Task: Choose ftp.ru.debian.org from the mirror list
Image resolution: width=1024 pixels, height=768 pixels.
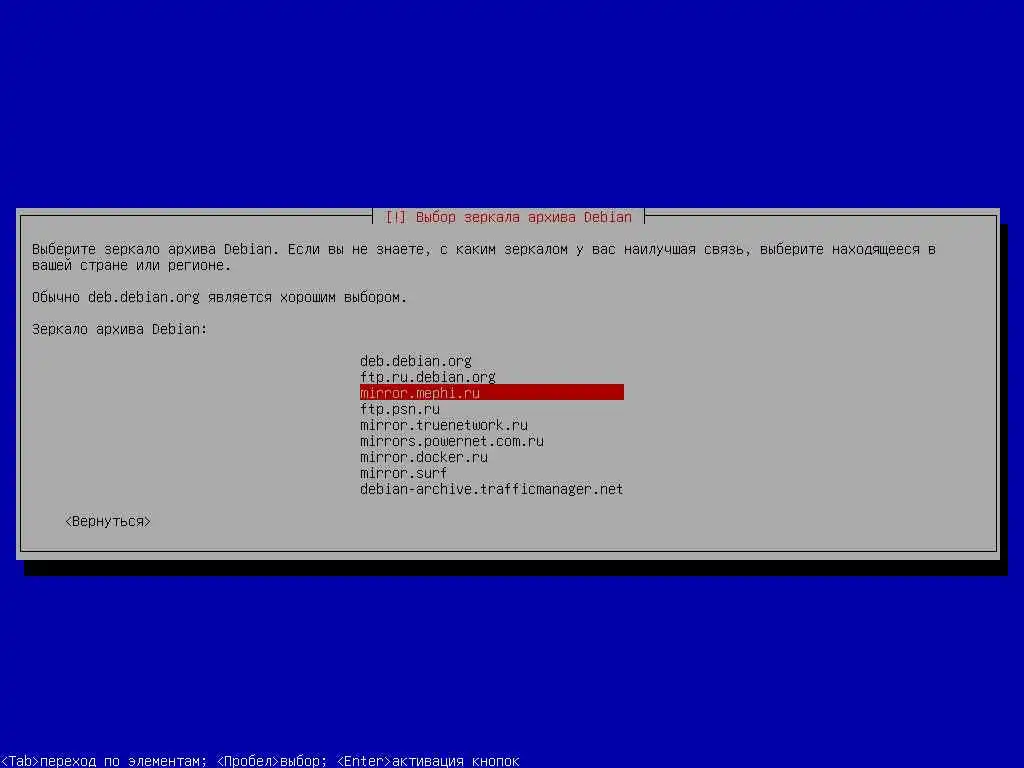Action: coord(492,377)
